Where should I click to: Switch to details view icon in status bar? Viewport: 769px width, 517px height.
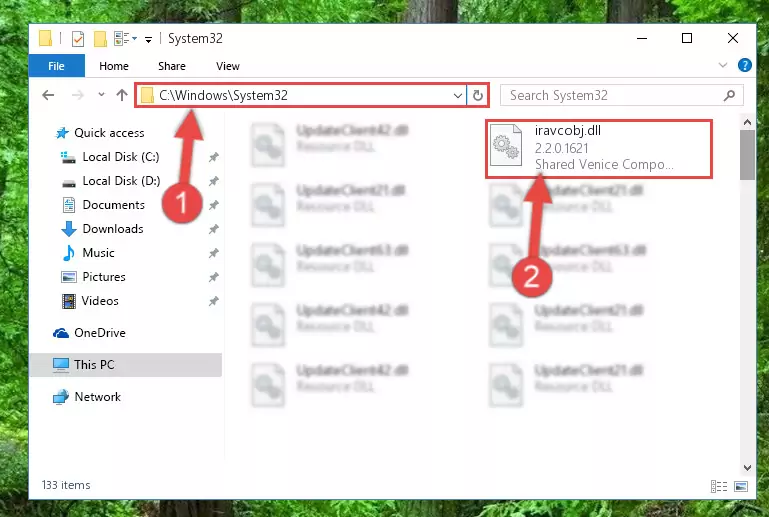[719, 486]
